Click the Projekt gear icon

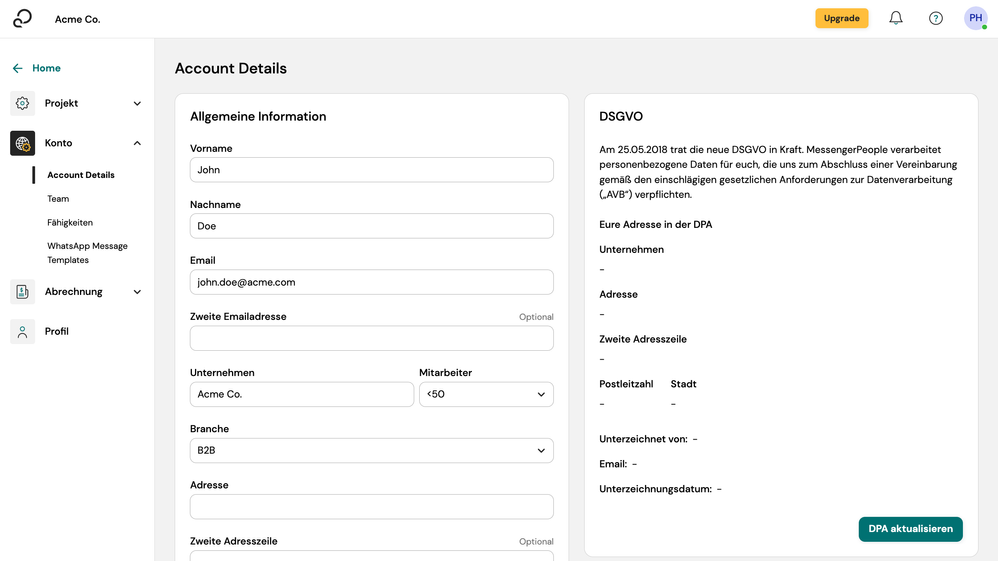pos(23,103)
